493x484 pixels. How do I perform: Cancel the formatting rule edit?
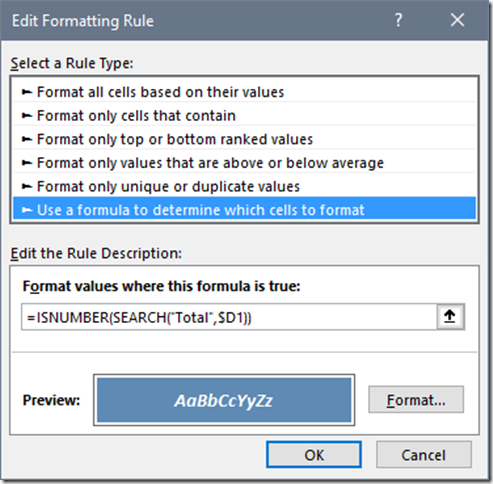[x=424, y=455]
